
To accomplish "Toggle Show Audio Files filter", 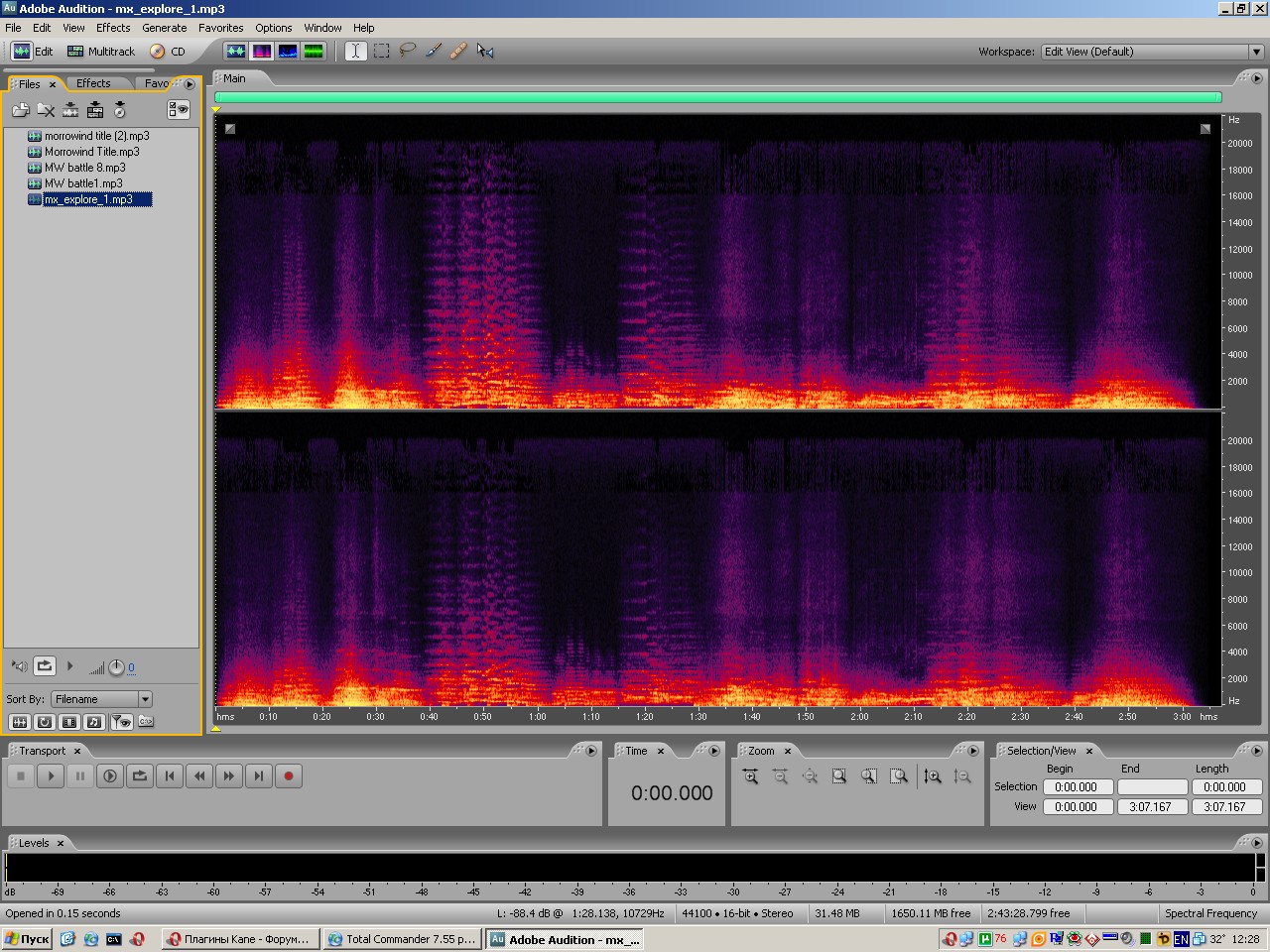I will [x=20, y=722].
